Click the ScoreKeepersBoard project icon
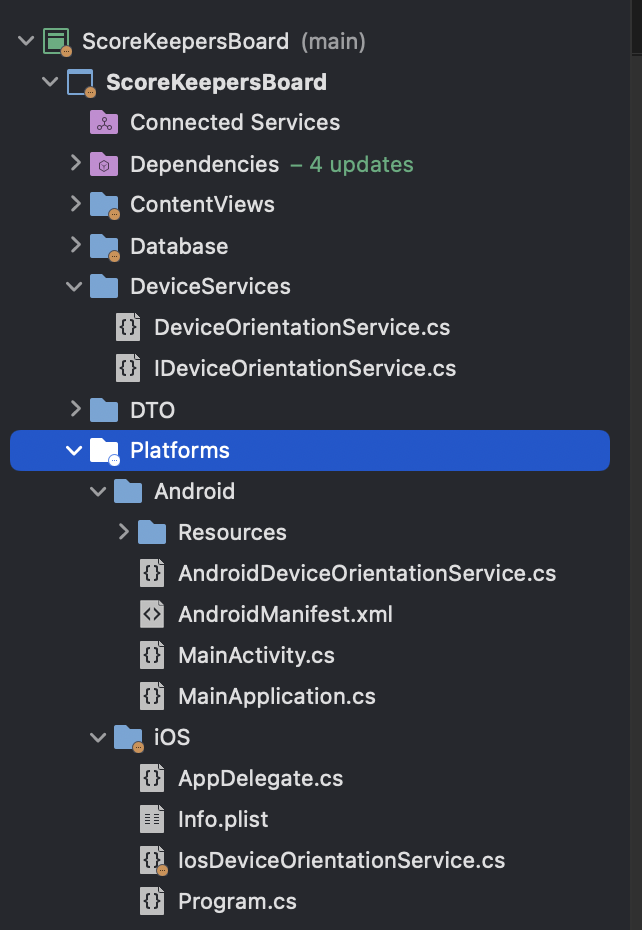The image size is (642, 930). [81, 82]
